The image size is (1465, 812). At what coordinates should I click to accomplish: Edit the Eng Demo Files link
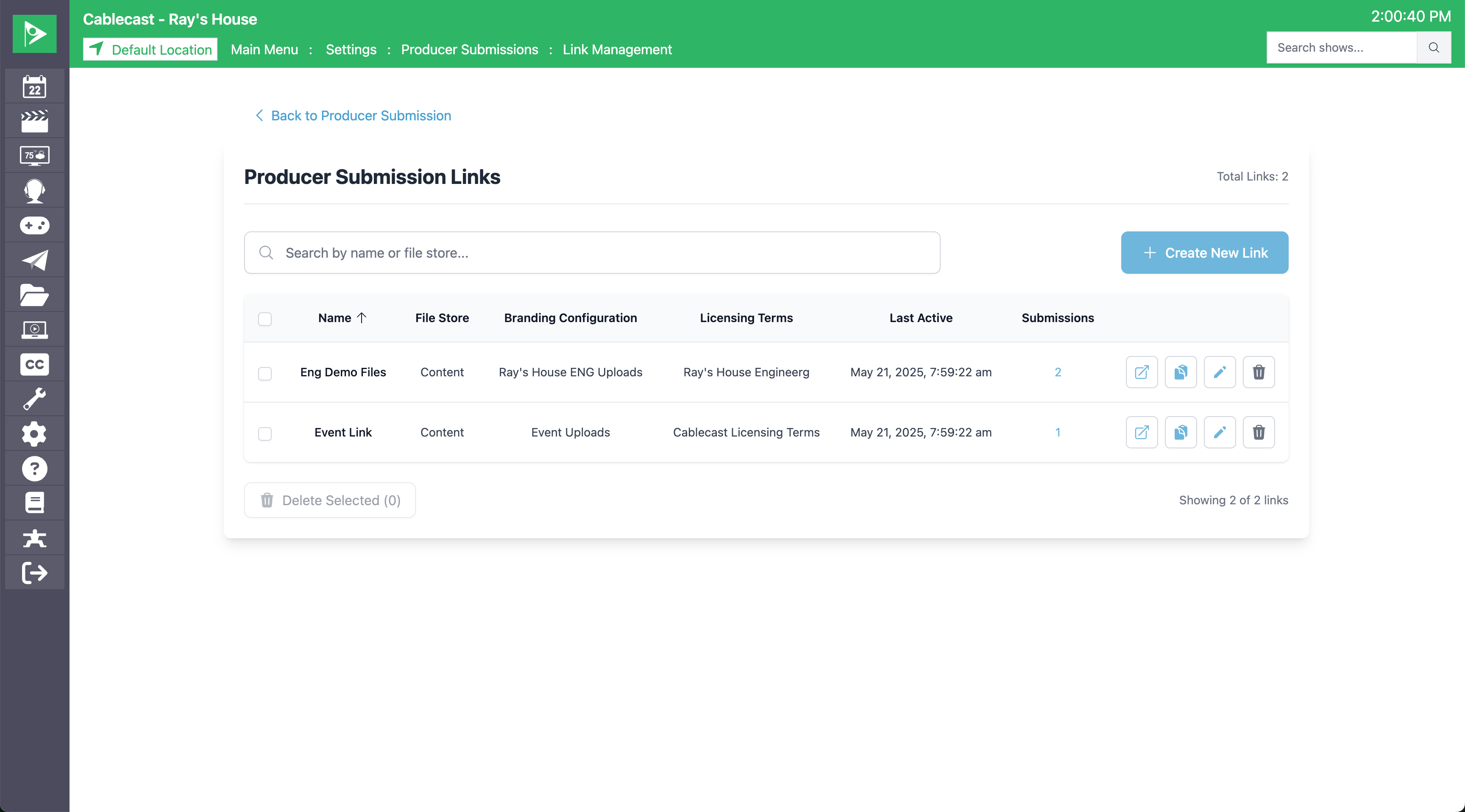coord(1219,372)
